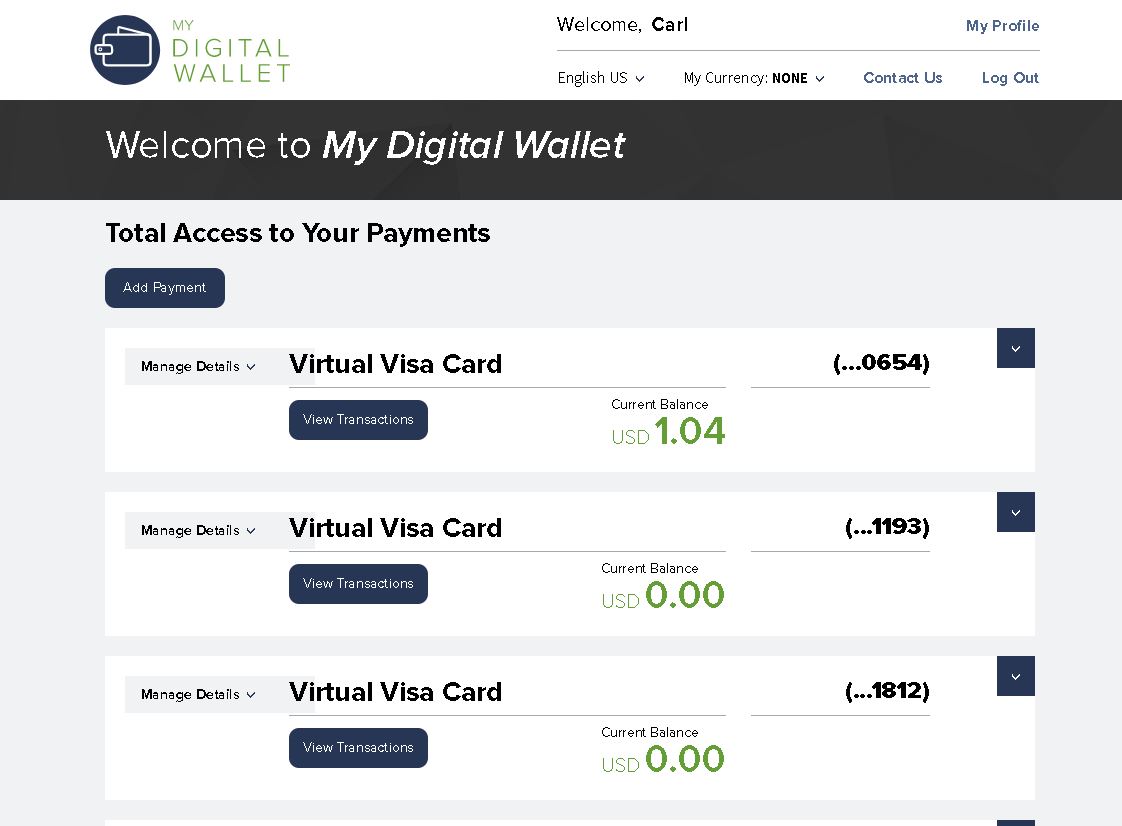The image size is (1122, 826).
Task: View Transactions for card ending 0654
Action: click(x=358, y=420)
